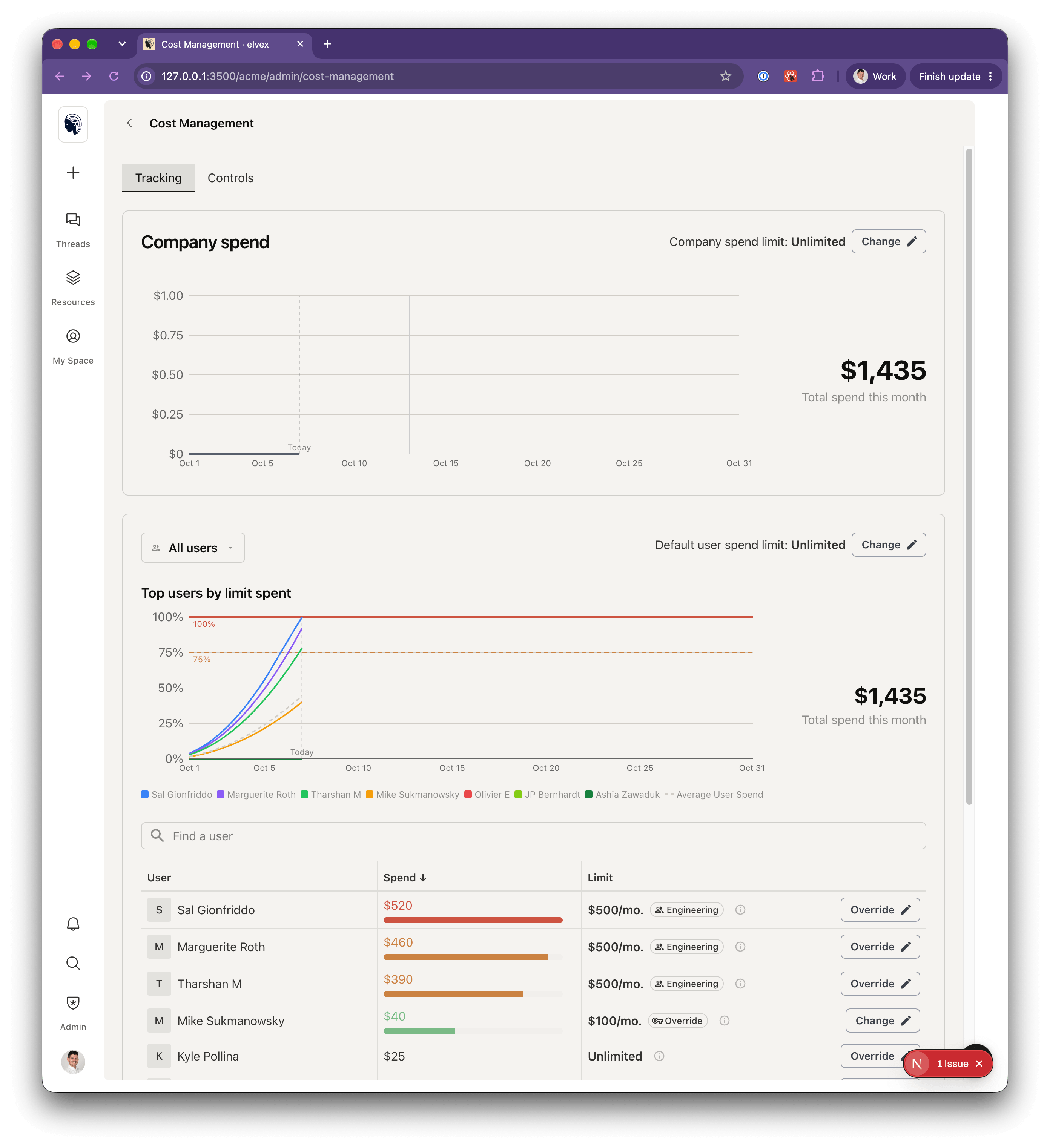The height and width of the screenshot is (1148, 1050).
Task: Click the page vertical scrollbar
Action: click(969, 477)
